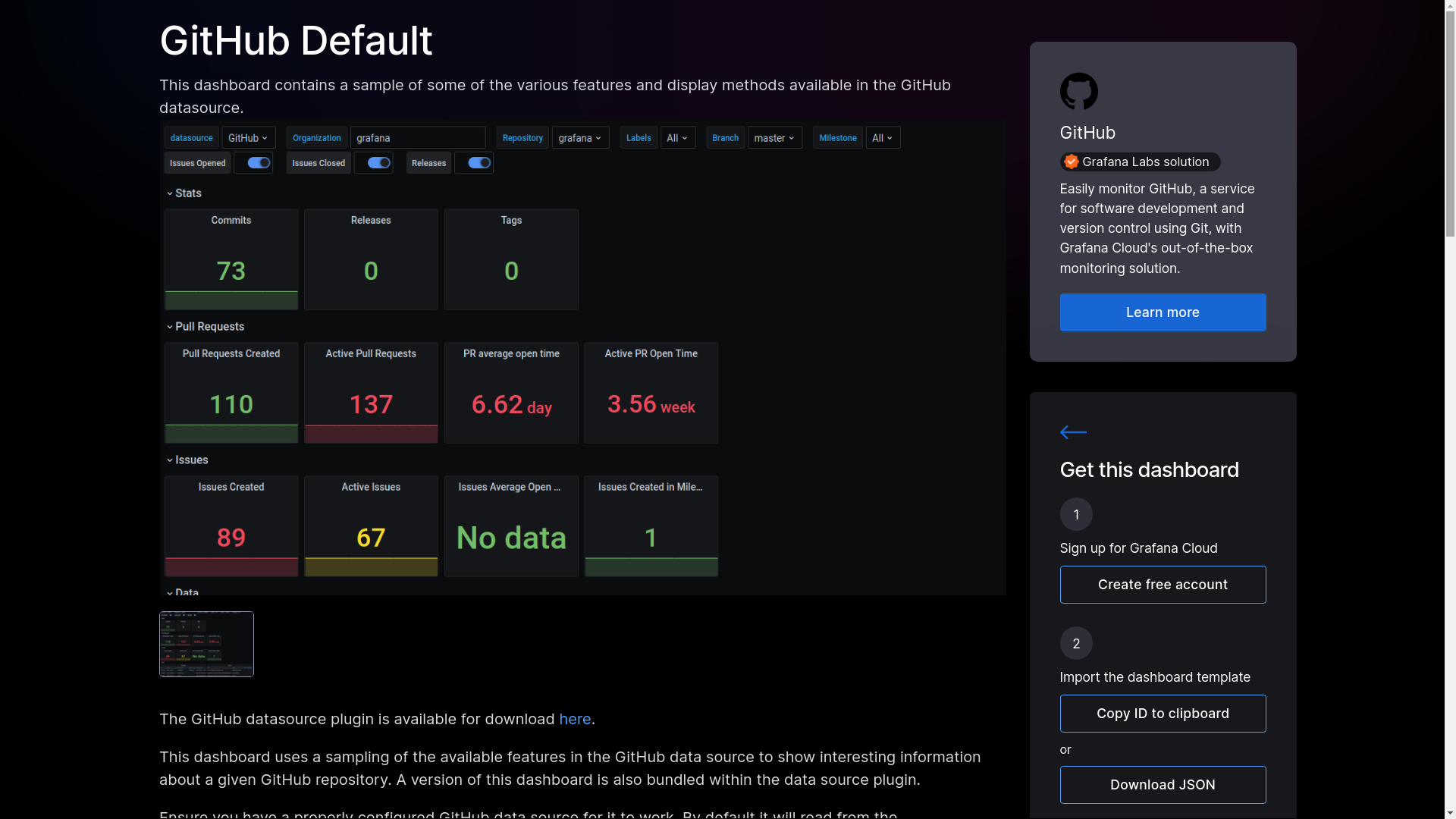The height and width of the screenshot is (819, 1456).
Task: Open the Repository grafana dropdown
Action: 580,137
